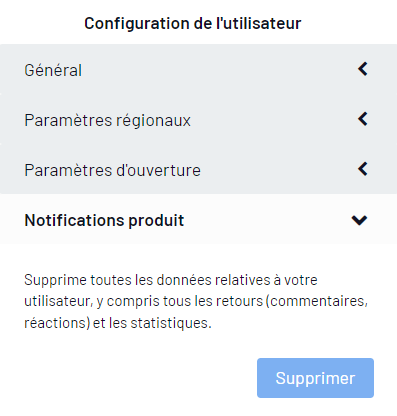Expand the Paramètres régionaux accordion row
The height and width of the screenshot is (416, 397).
(x=198, y=119)
